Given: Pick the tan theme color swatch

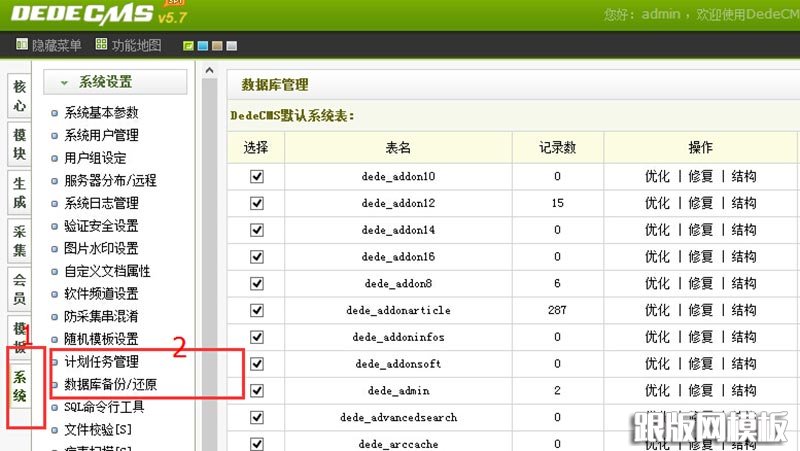Looking at the screenshot, I should 217,46.
